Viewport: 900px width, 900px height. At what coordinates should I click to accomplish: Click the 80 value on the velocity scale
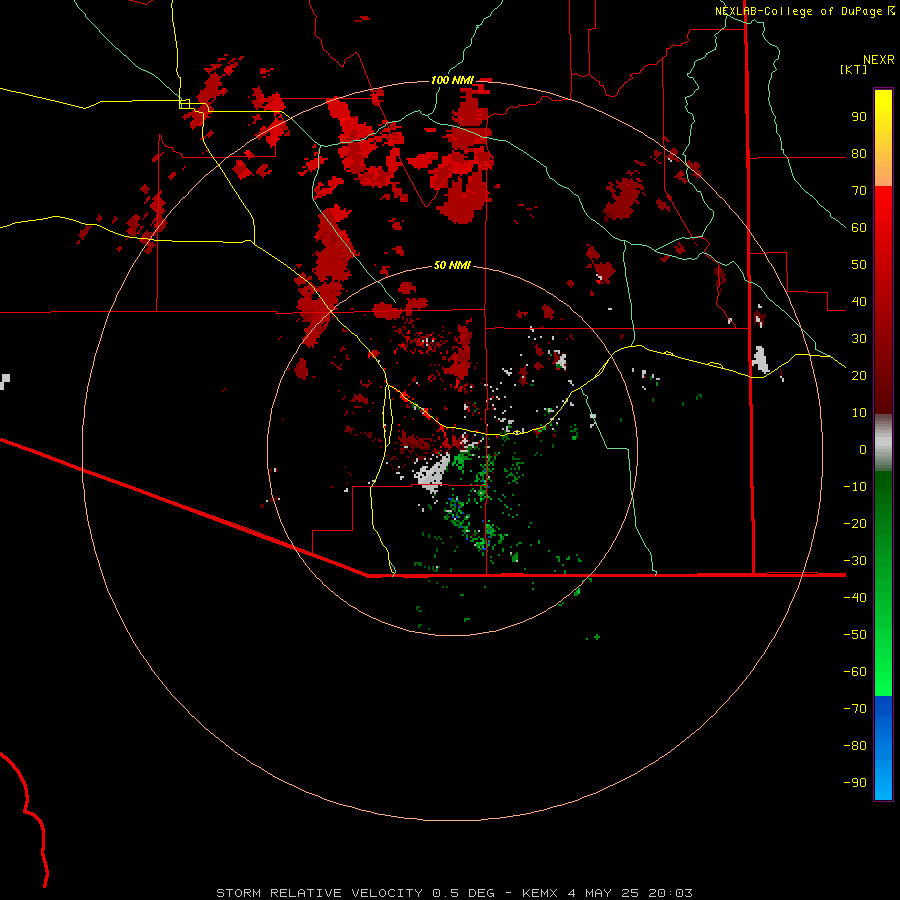[859, 153]
